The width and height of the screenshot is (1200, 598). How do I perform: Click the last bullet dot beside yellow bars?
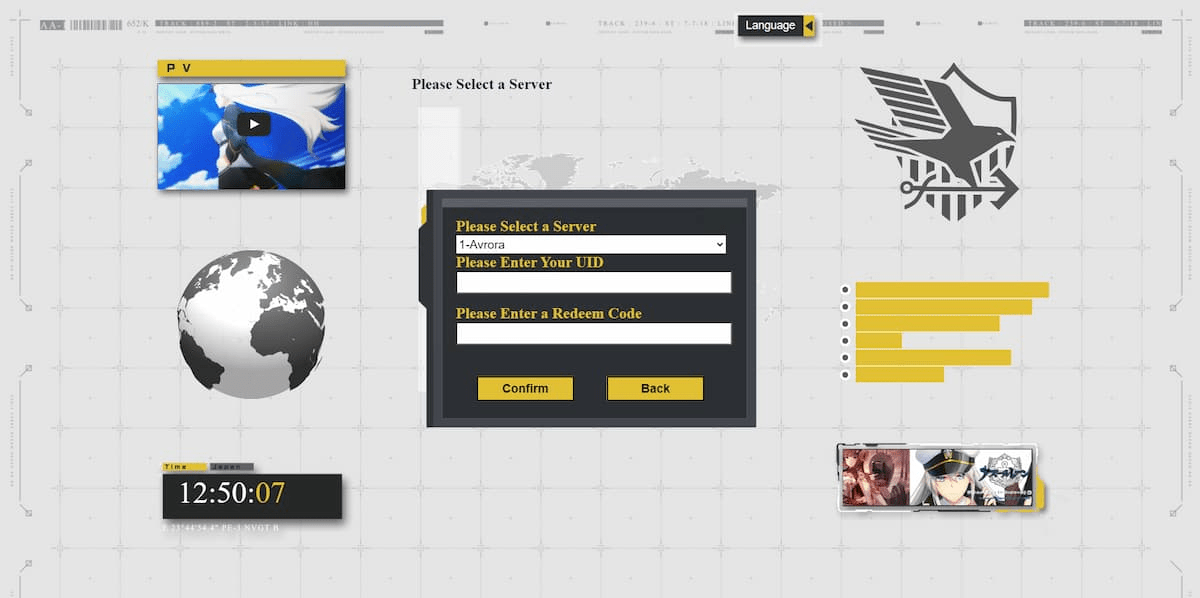point(845,375)
